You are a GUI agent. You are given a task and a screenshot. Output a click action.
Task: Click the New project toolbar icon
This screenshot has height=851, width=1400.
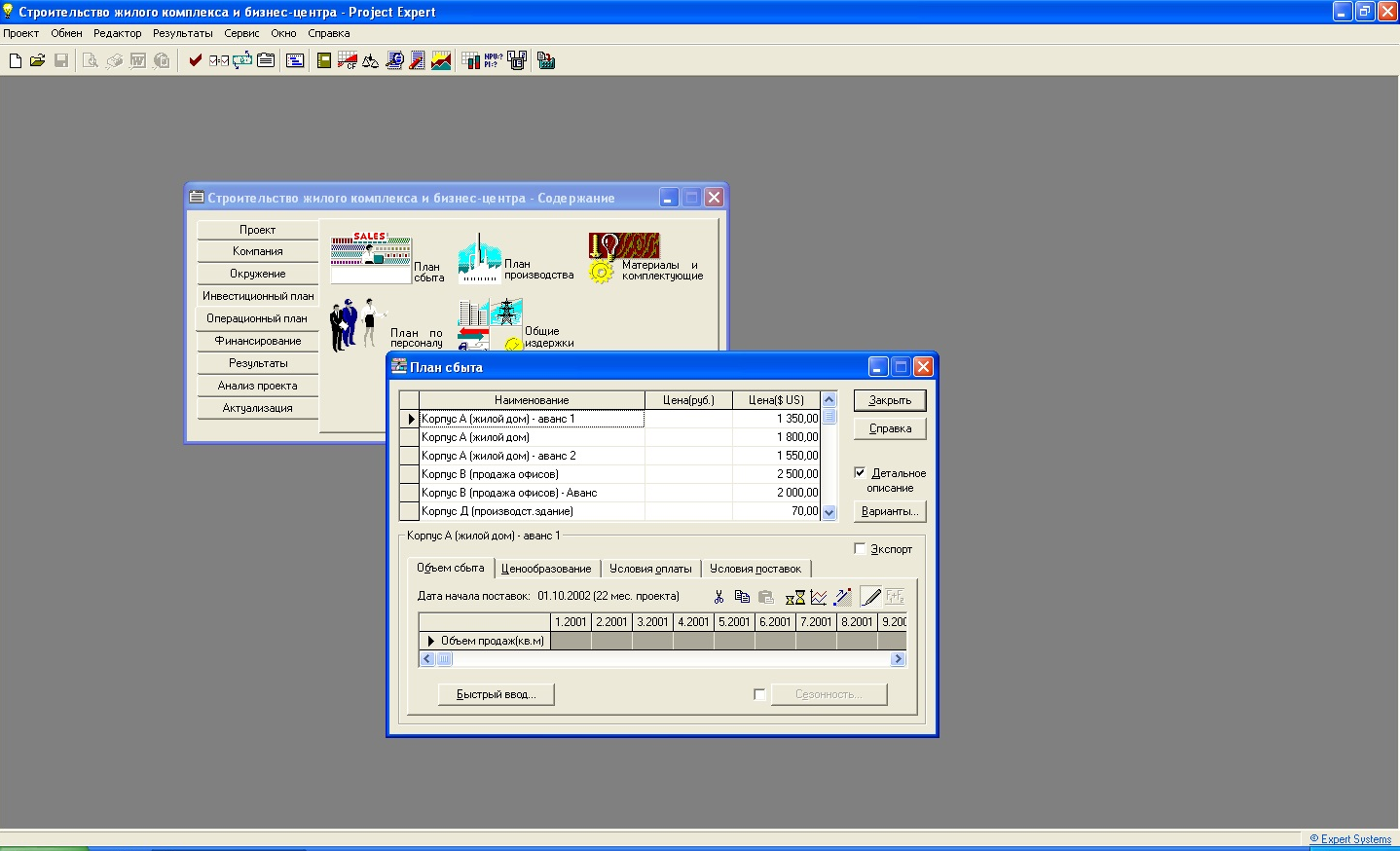[15, 60]
